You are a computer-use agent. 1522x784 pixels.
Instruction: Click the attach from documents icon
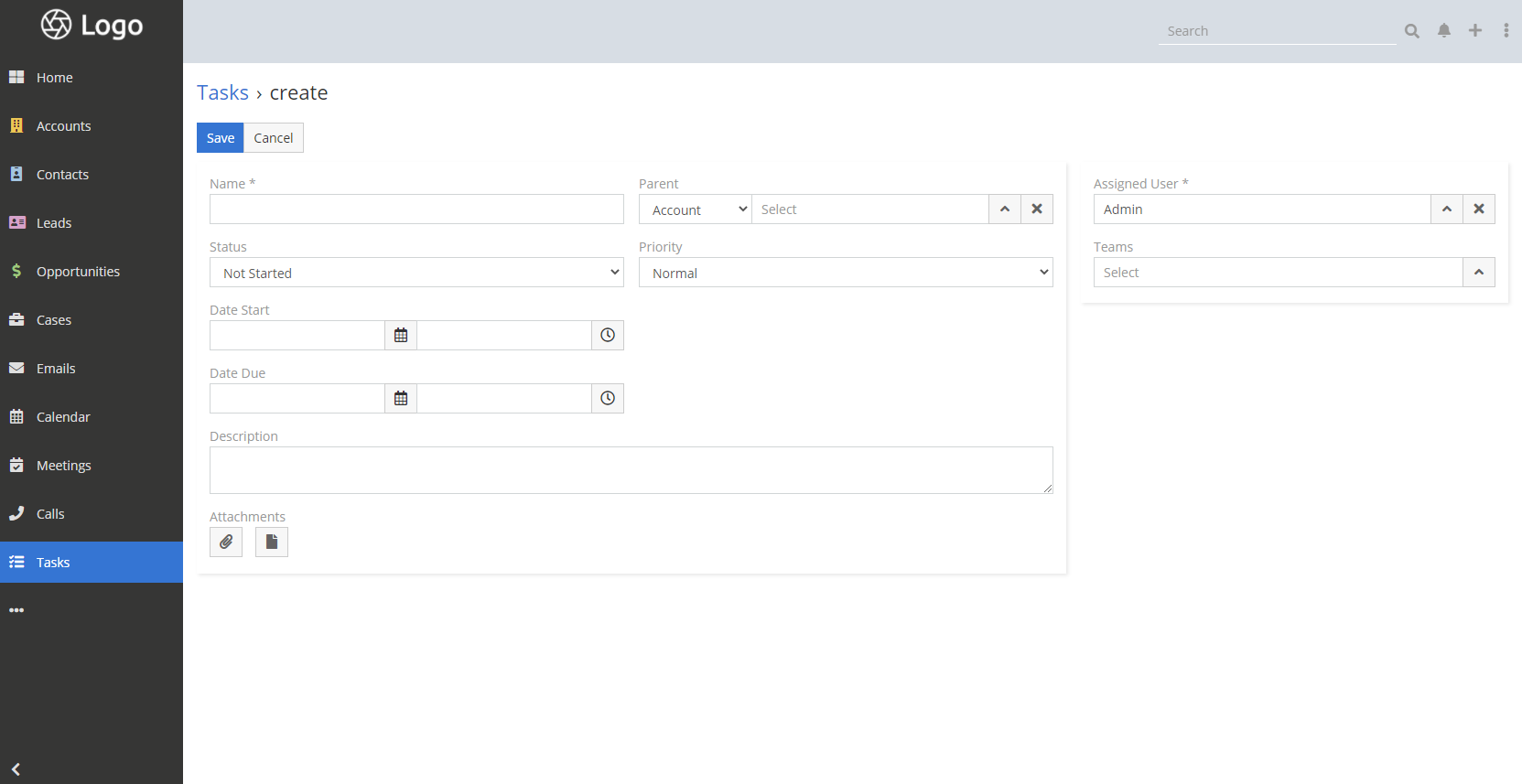click(x=272, y=542)
